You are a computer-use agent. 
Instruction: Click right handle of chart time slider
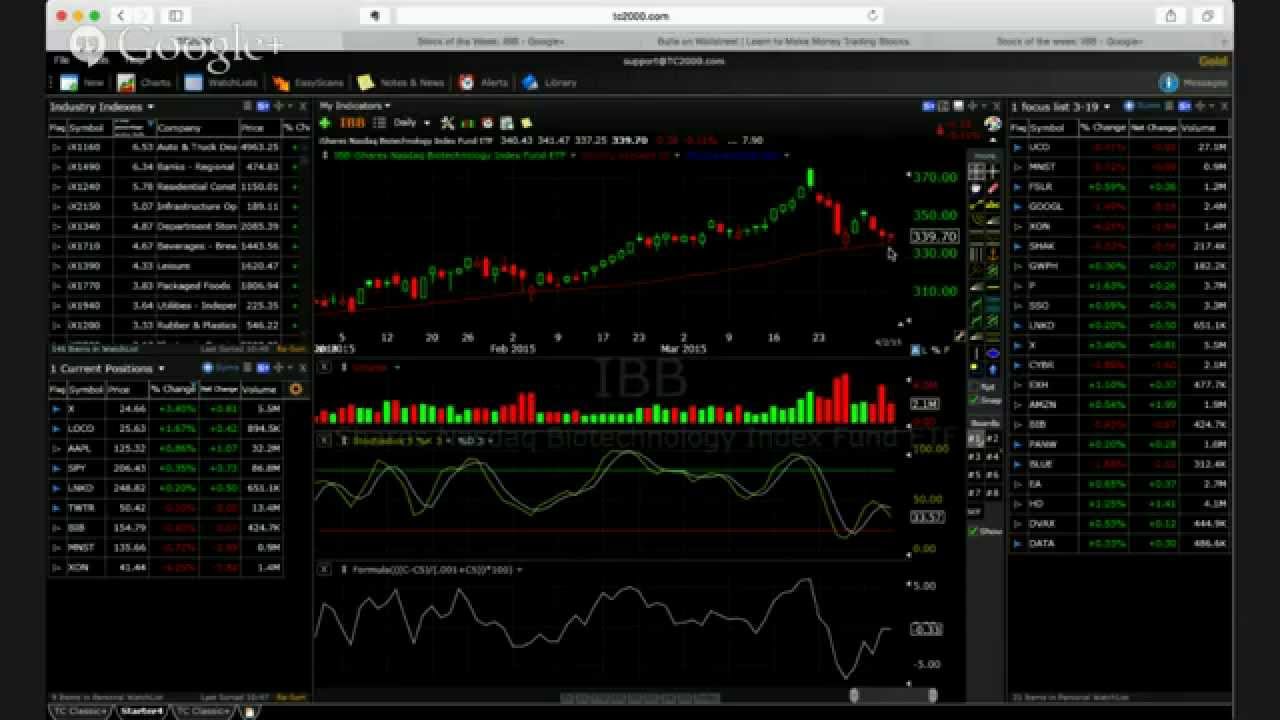pyautogui.click(x=932, y=695)
